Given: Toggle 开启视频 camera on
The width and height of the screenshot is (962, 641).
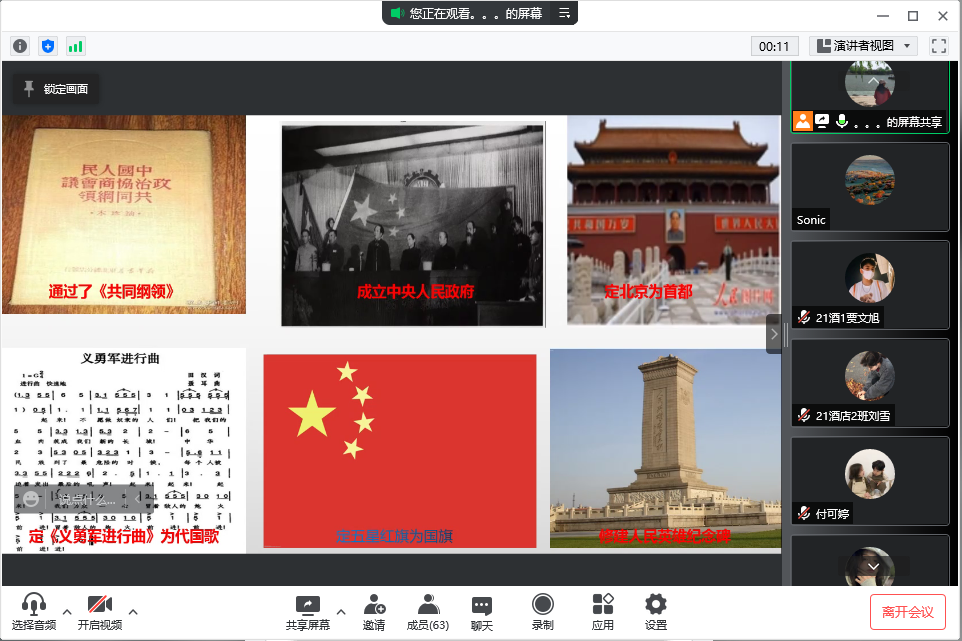Looking at the screenshot, I should 99,611.
